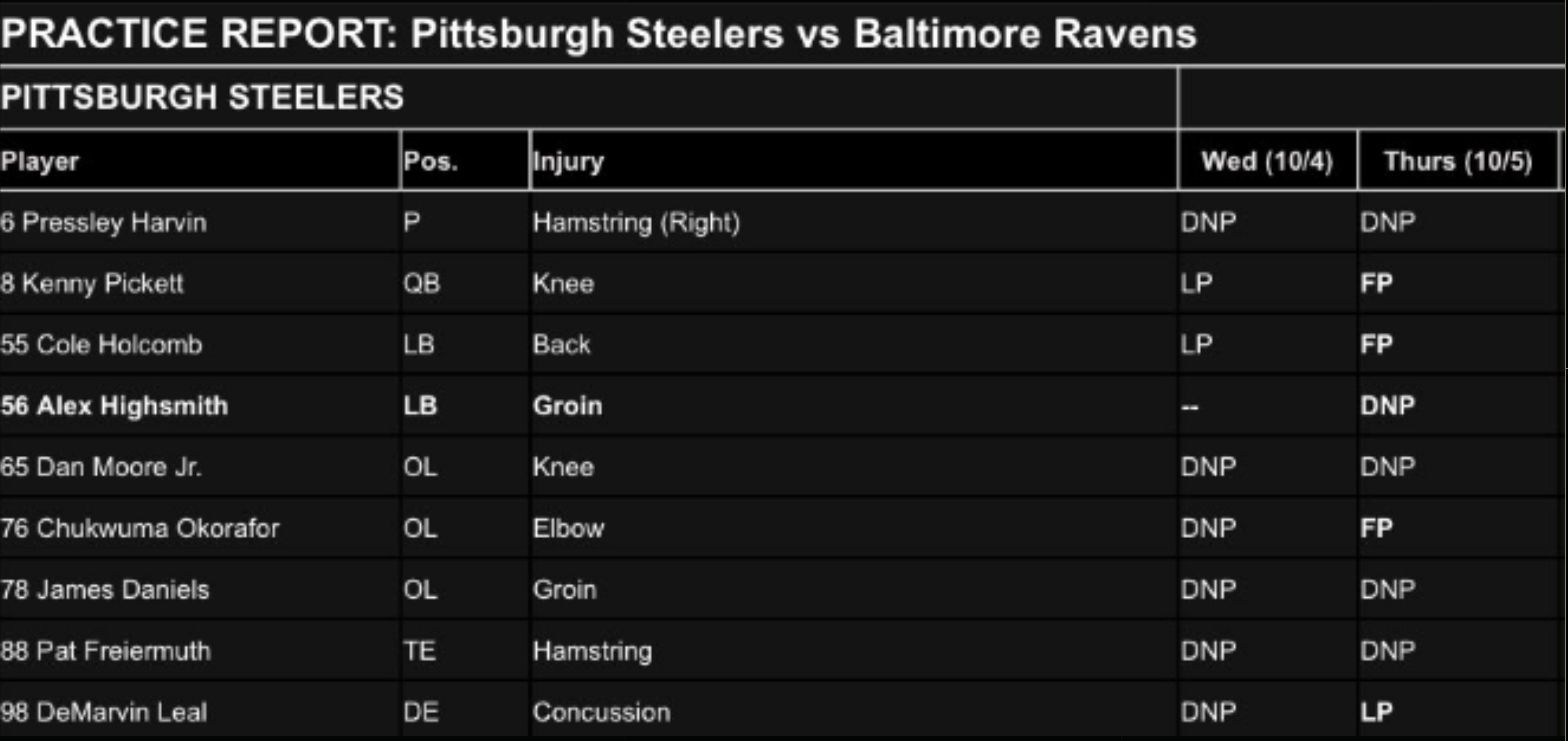Click the PRACTICE REPORT title text

coord(598,34)
